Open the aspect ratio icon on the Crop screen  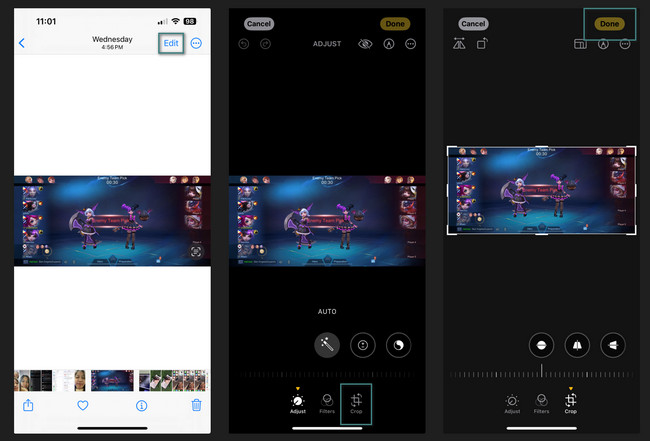[x=580, y=44]
